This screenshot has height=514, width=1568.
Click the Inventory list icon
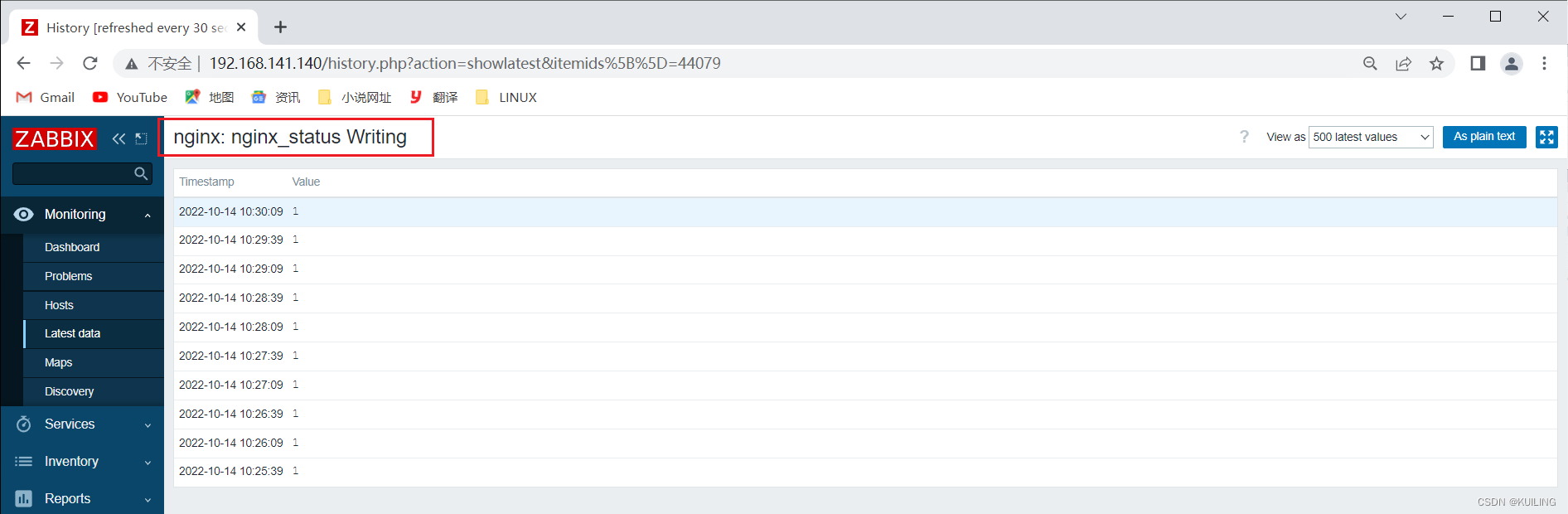24,461
